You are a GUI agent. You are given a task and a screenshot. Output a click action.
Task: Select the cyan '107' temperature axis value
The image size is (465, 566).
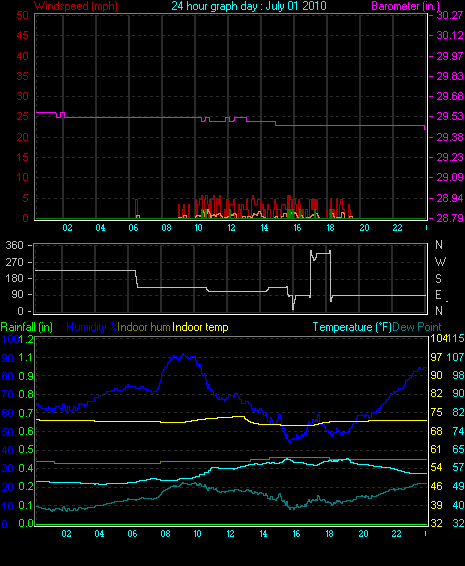[x=455, y=357]
